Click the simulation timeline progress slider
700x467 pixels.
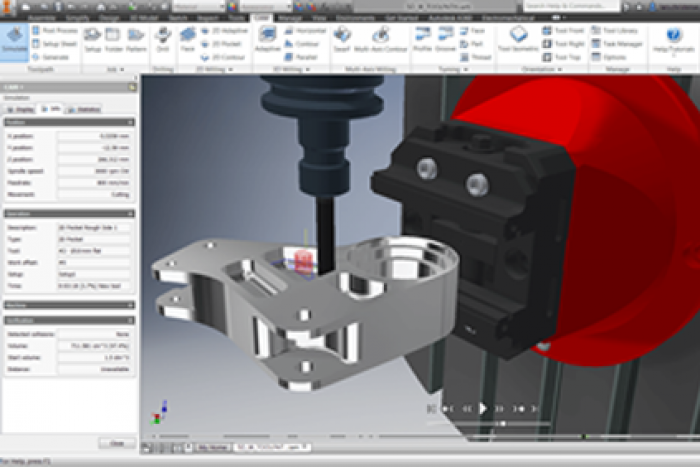pos(500,423)
